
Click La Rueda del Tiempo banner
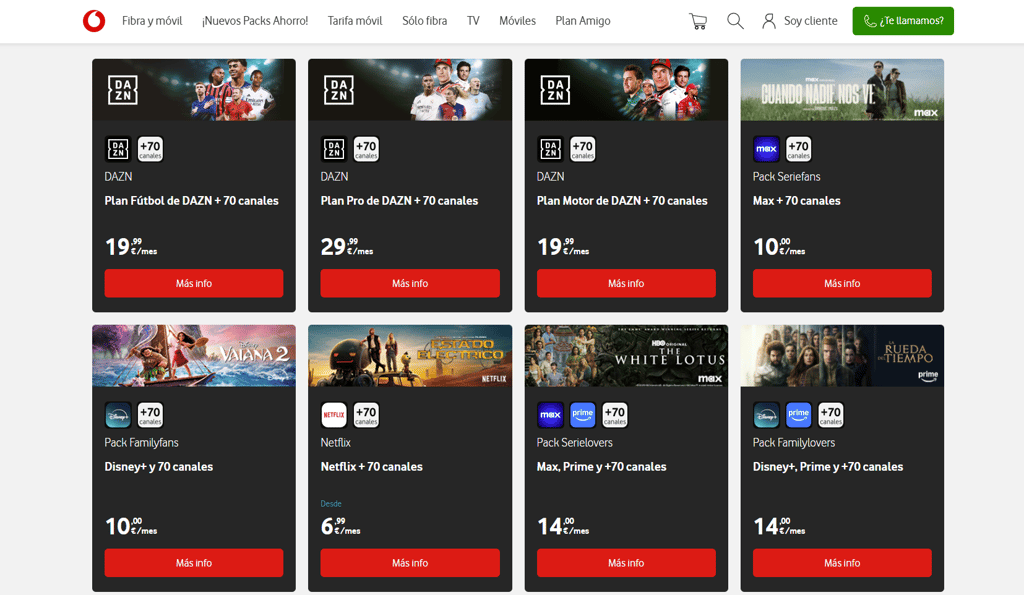coord(842,356)
